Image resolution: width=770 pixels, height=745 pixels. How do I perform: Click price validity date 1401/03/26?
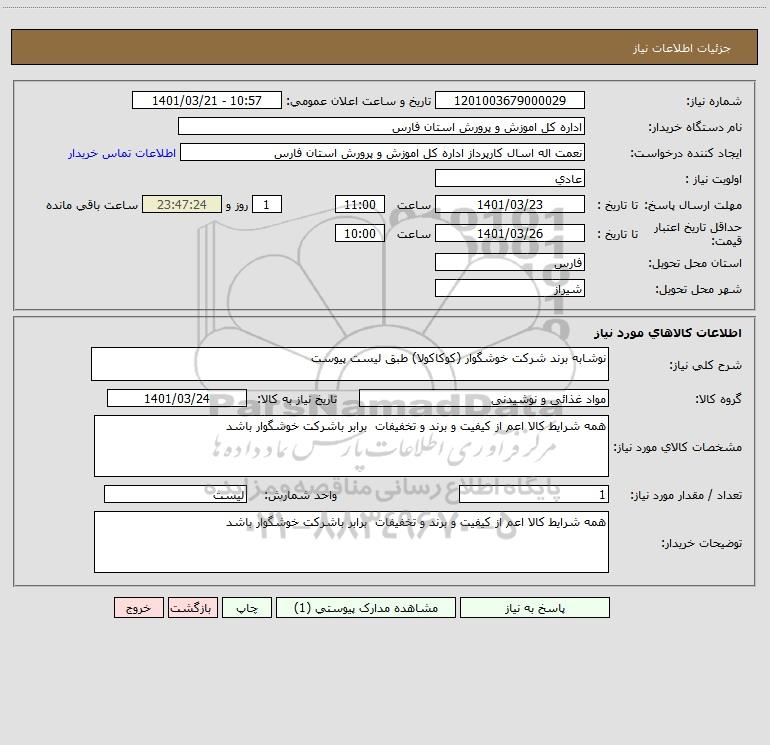(x=510, y=233)
